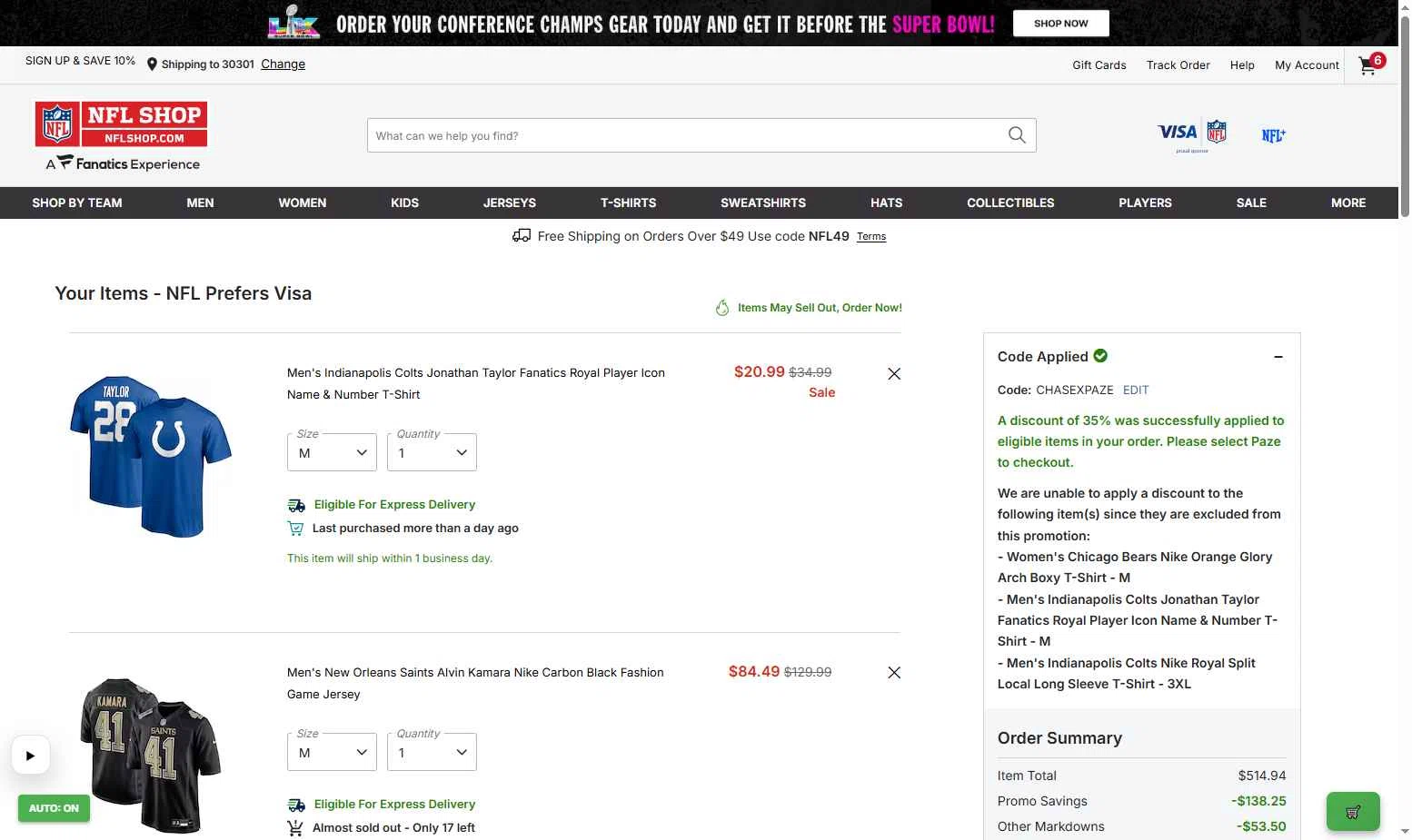The height and width of the screenshot is (840, 1412).
Task: Click SIGN UP & SAVE 10% link
Action: [80, 61]
